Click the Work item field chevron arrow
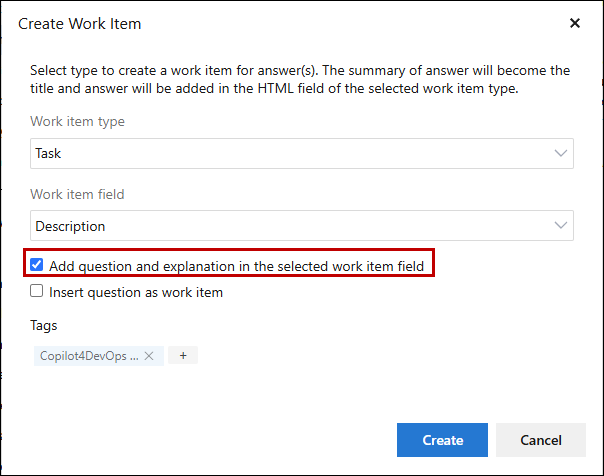The image size is (604, 476). pyautogui.click(x=560, y=226)
